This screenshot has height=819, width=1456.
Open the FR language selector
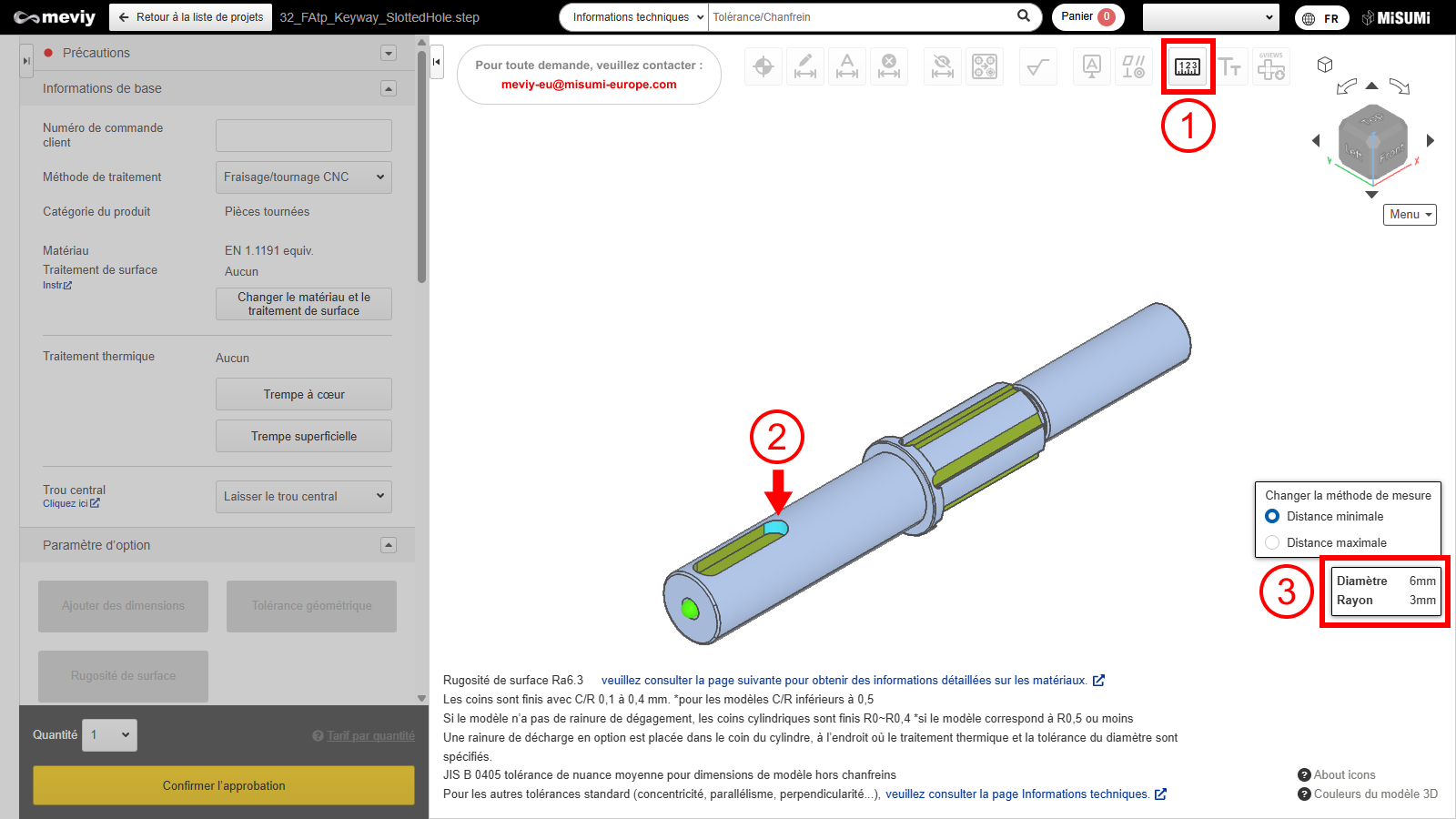click(1321, 18)
